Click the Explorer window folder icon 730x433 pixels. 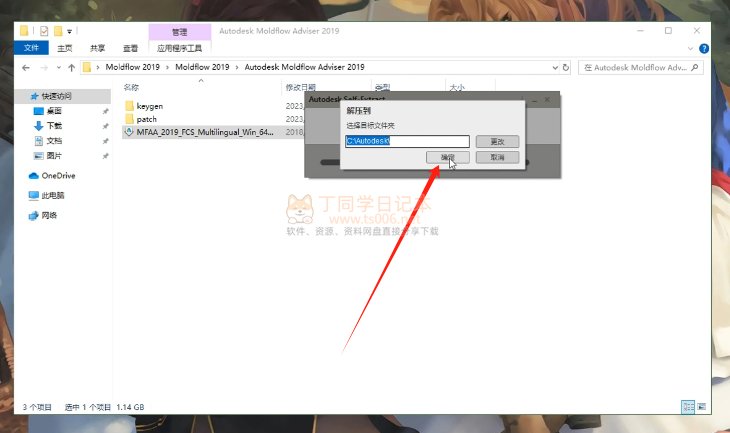tap(23, 31)
